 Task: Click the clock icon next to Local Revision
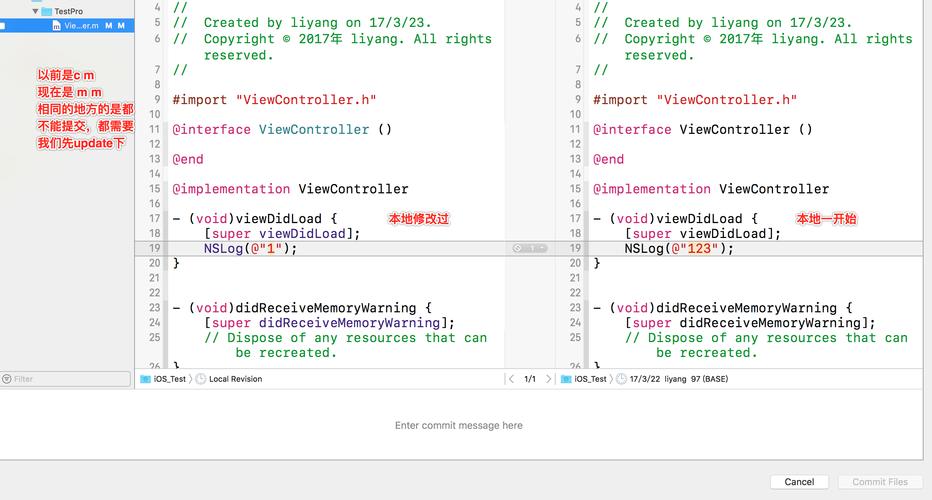click(x=201, y=379)
